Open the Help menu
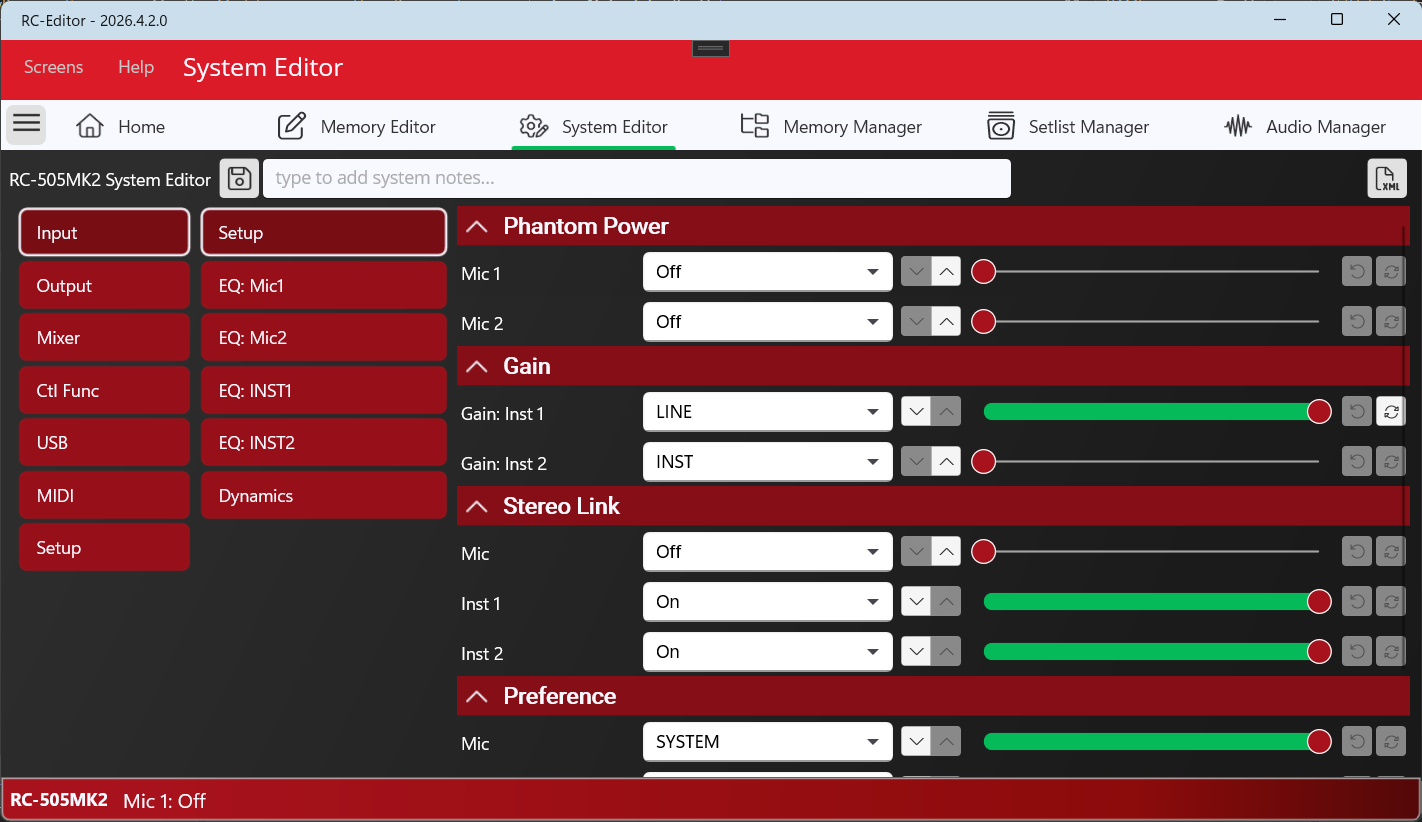The image size is (1422, 822). [x=136, y=67]
